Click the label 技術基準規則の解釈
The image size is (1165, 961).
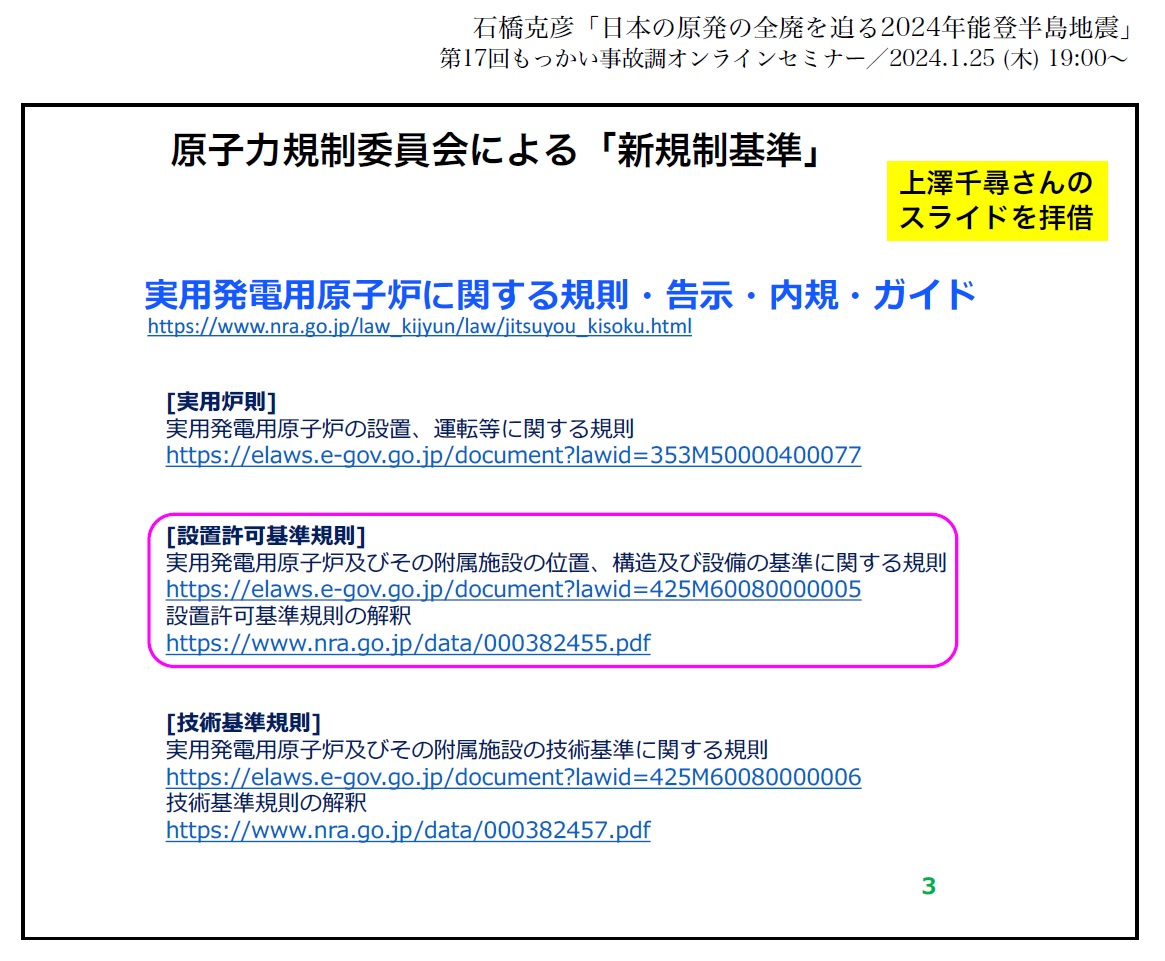(x=266, y=803)
